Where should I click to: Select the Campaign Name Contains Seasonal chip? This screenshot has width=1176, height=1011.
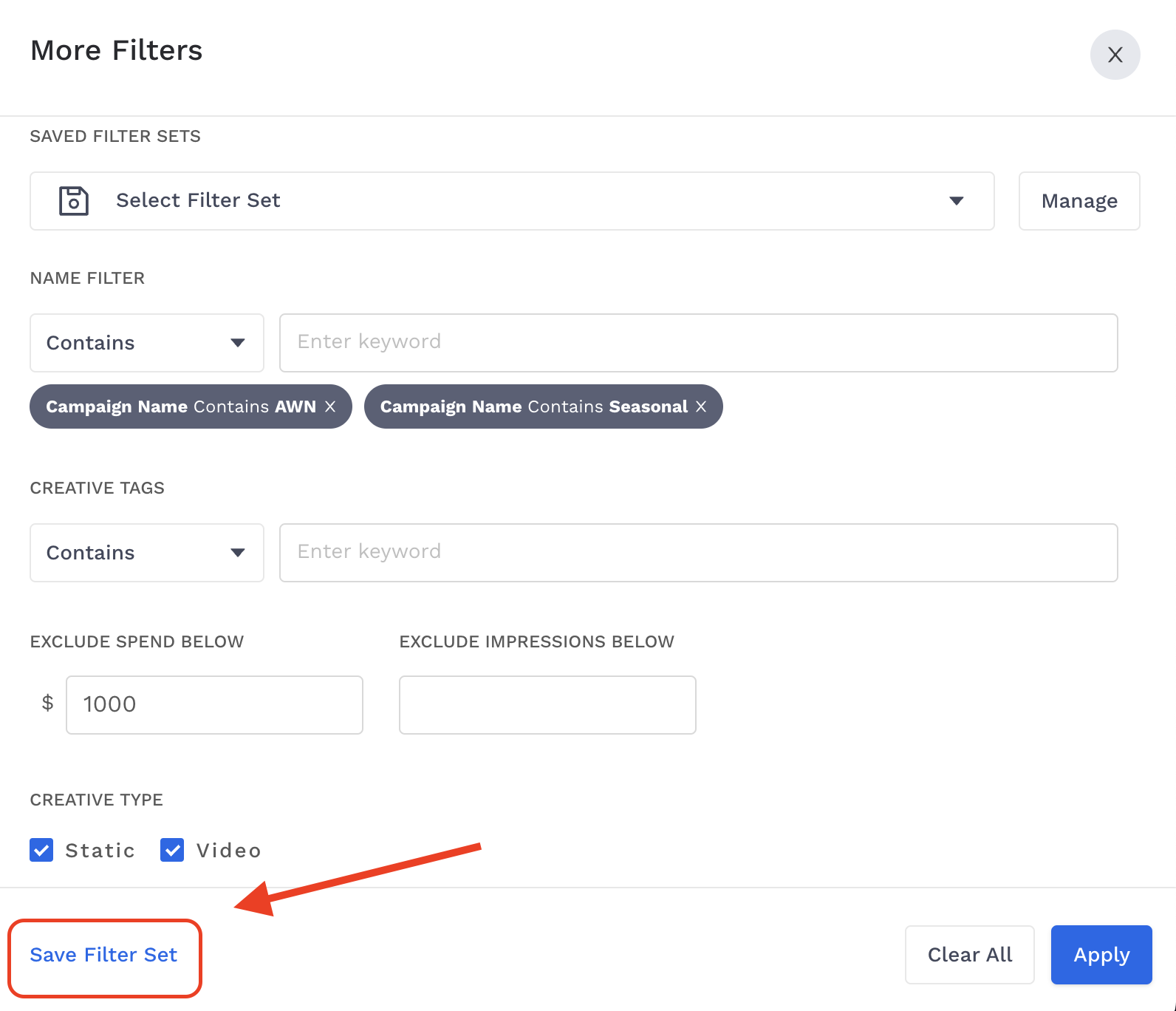coord(533,406)
